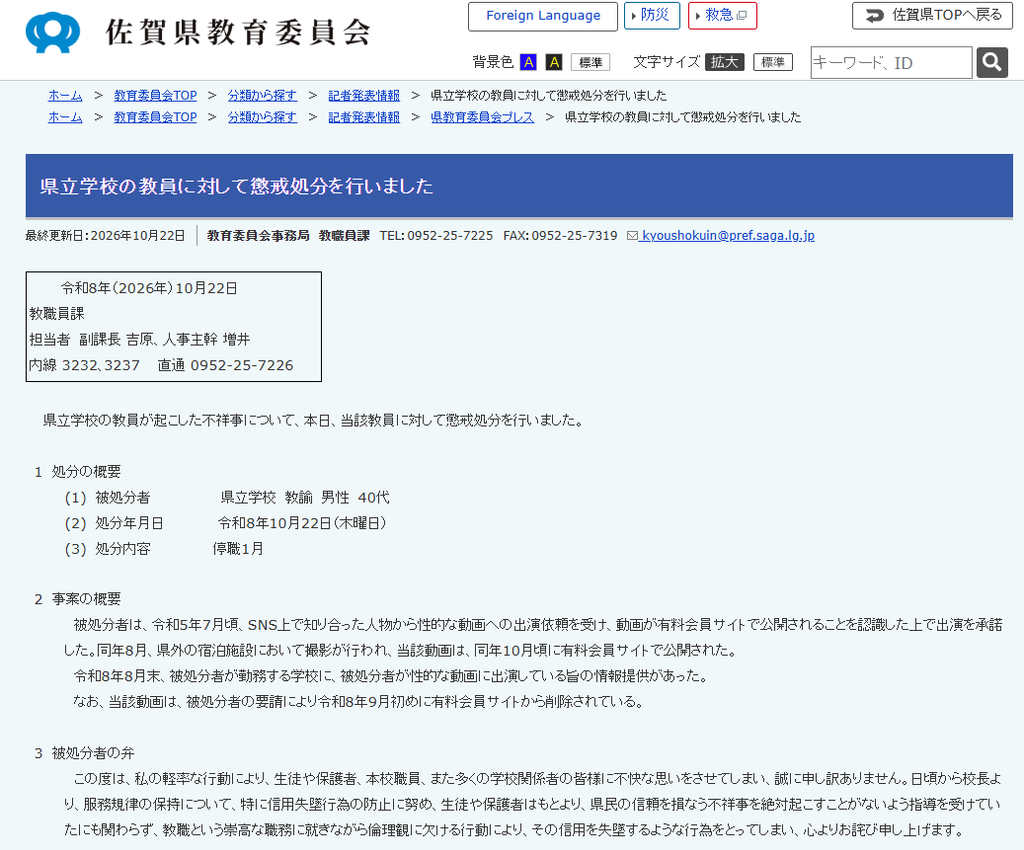1024x850 pixels.
Task: Open 教育委員会TOP in the first breadcrumb row
Action: 155,95
